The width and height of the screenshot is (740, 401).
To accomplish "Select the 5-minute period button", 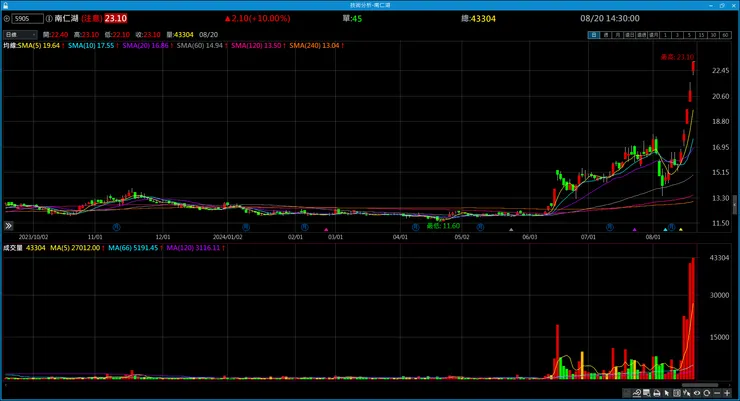I will (690, 35).
